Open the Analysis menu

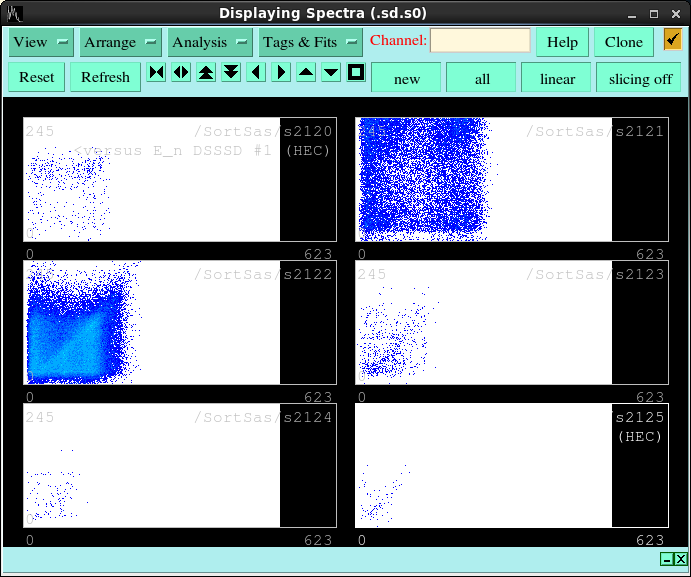(209, 42)
